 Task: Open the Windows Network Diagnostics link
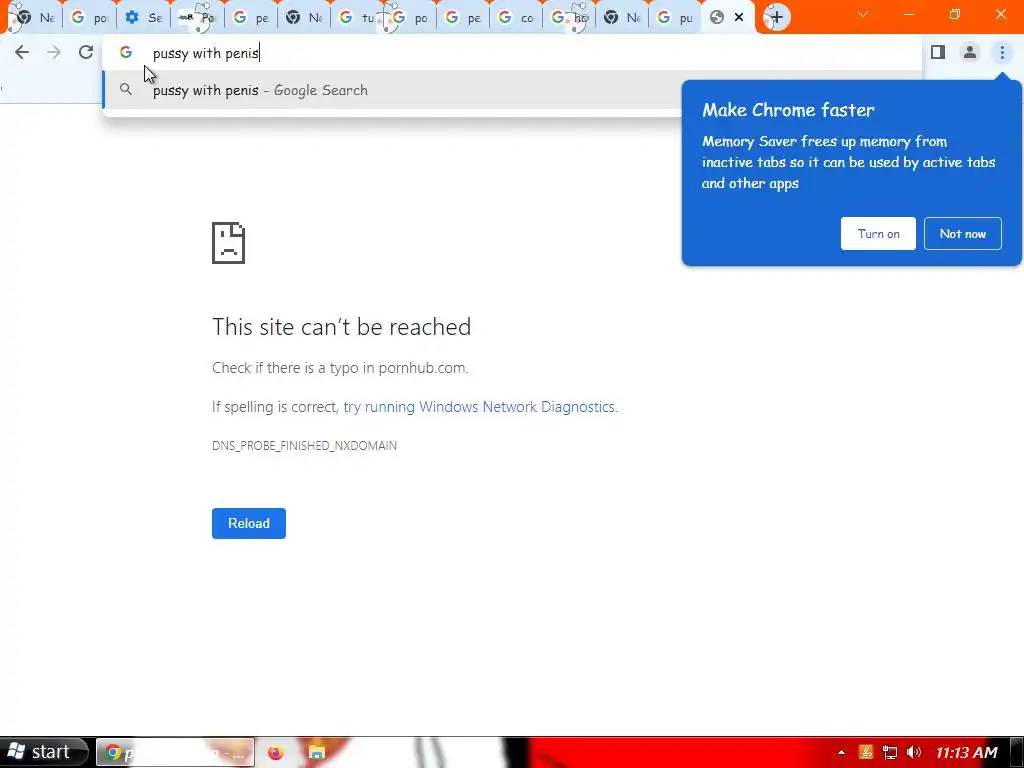click(x=479, y=407)
